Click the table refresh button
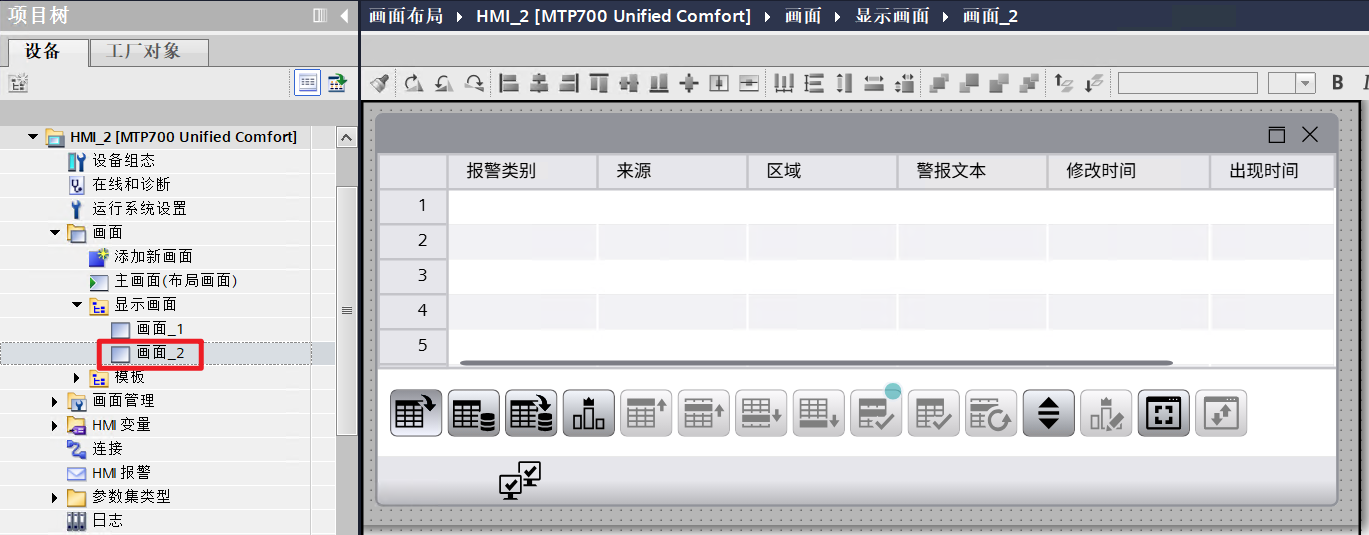The image size is (1369, 535). click(x=991, y=413)
